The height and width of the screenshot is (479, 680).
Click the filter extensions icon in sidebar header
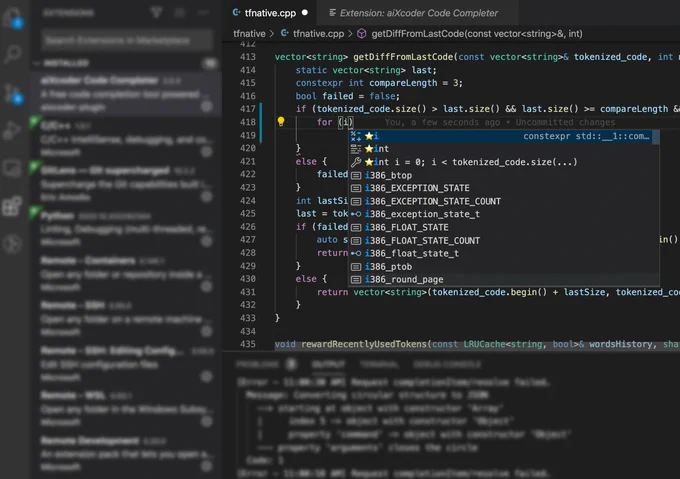pos(156,13)
